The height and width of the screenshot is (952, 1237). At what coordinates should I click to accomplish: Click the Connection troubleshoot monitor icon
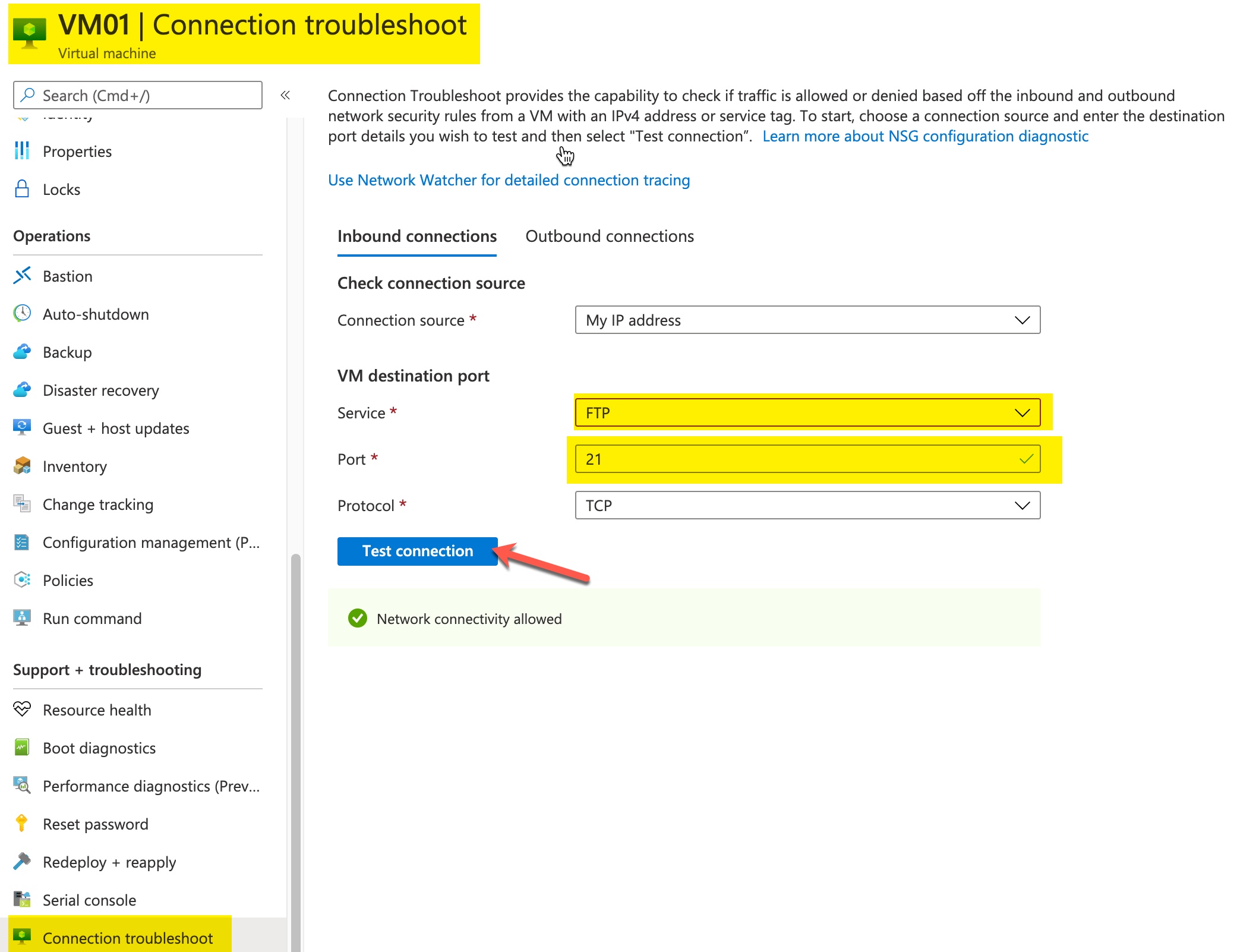tap(22, 938)
